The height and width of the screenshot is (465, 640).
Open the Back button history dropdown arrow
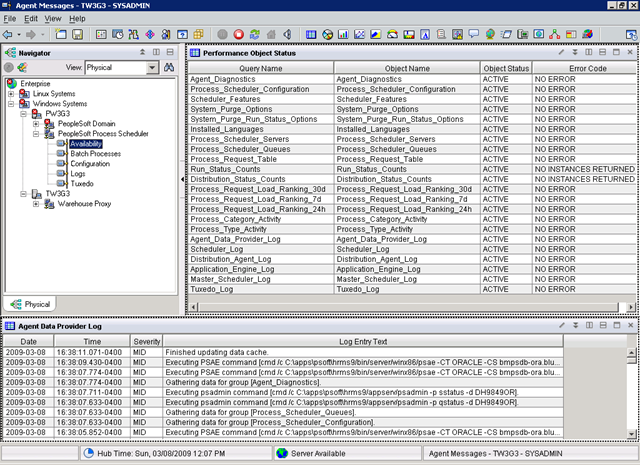click(x=19, y=35)
